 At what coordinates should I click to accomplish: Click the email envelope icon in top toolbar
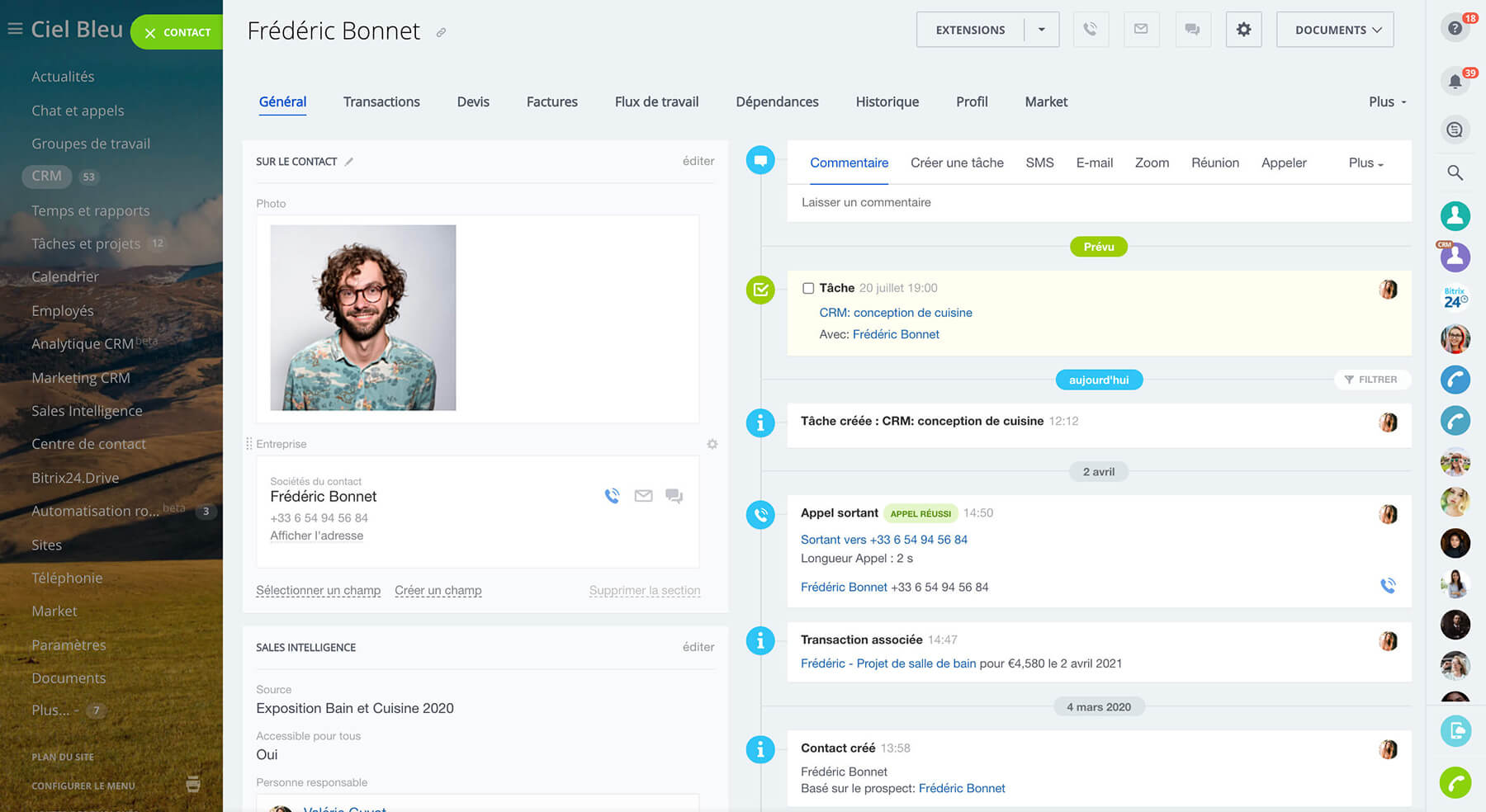(1141, 30)
